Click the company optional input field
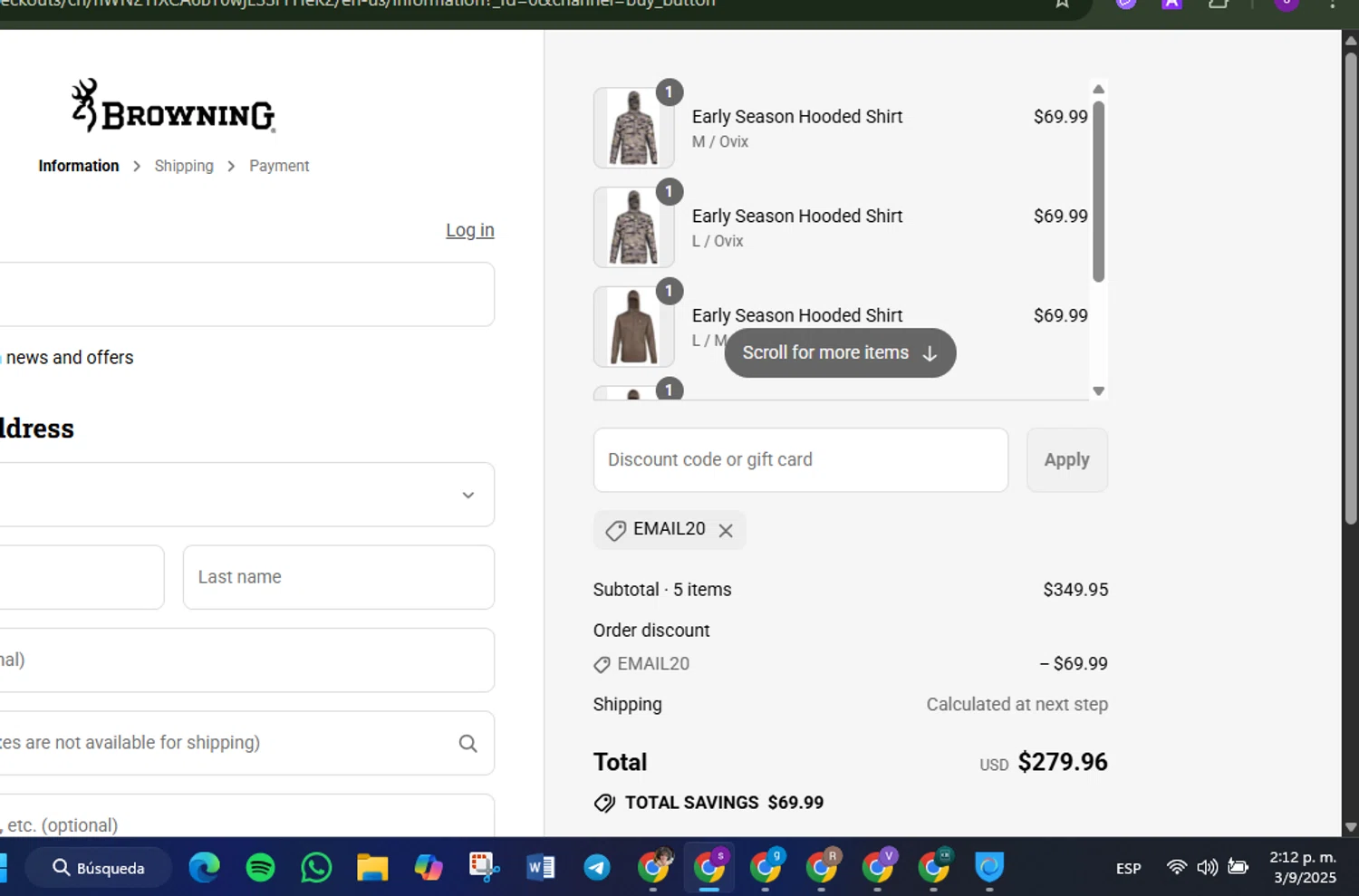 [x=246, y=660]
